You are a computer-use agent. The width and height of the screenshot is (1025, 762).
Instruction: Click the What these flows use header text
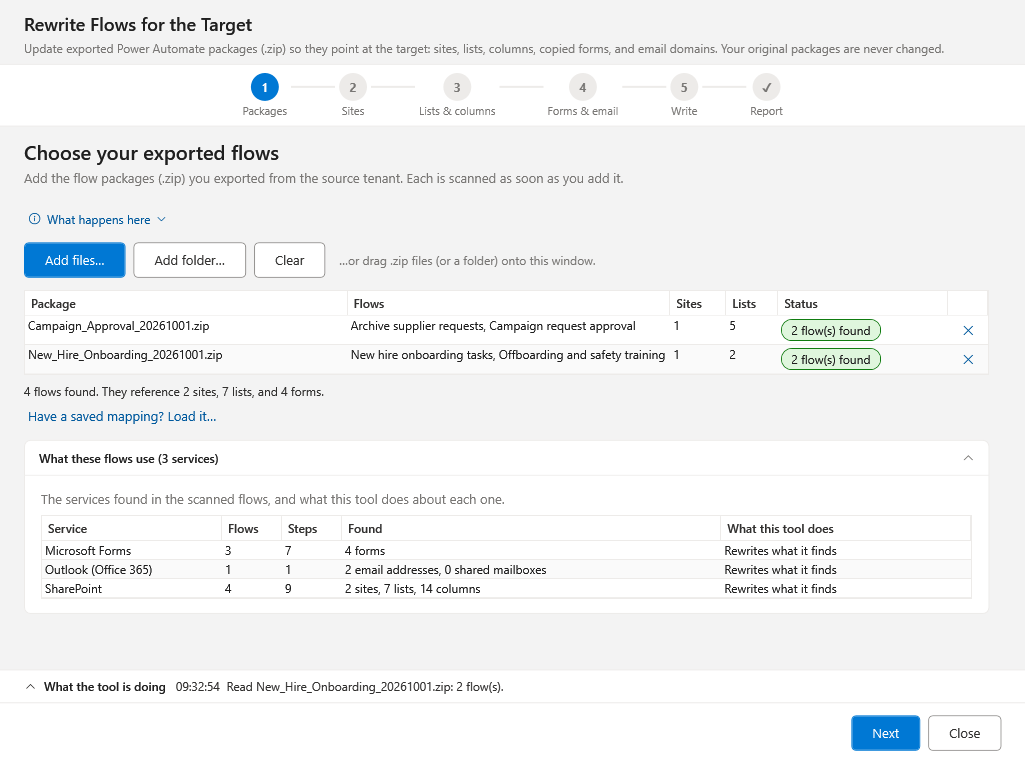(129, 458)
